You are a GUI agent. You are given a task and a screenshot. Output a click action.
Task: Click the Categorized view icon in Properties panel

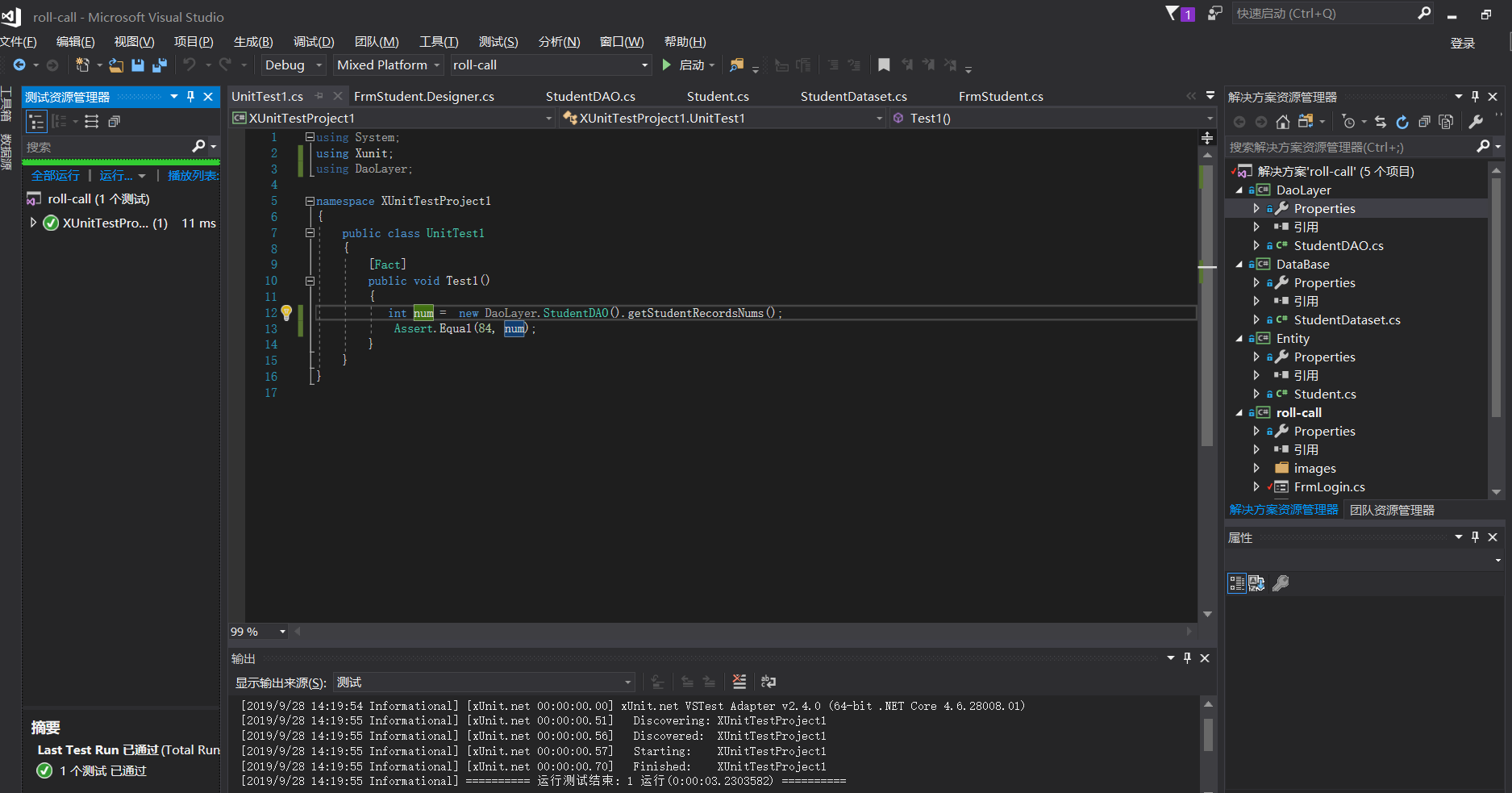(x=1237, y=583)
